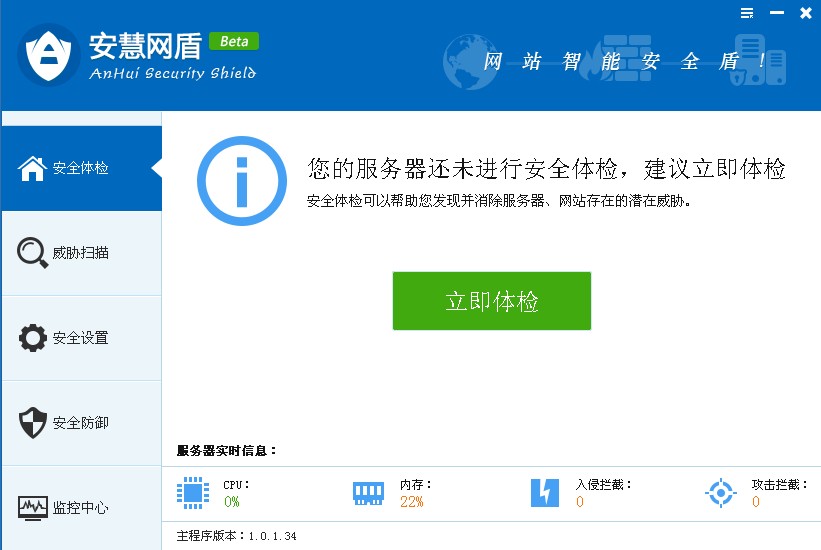Click the CPU chip icon
The width and height of the screenshot is (821, 550).
pos(193,493)
